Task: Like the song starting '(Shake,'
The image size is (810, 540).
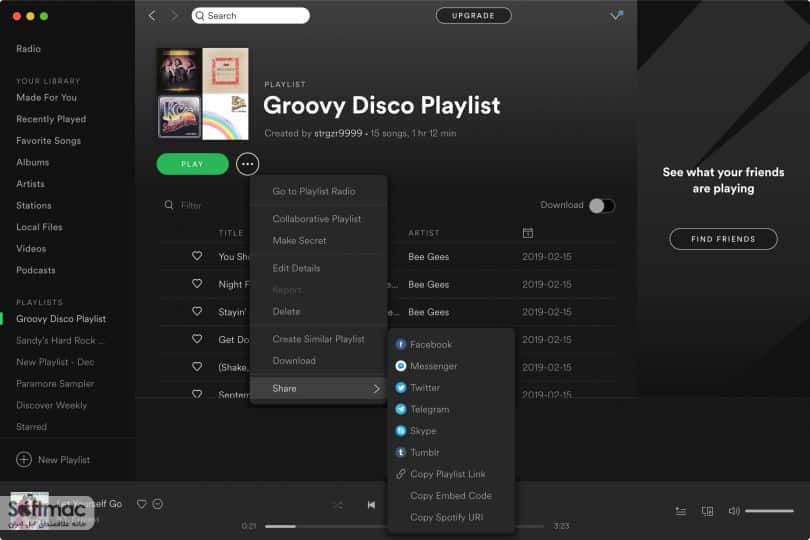Action: click(197, 366)
